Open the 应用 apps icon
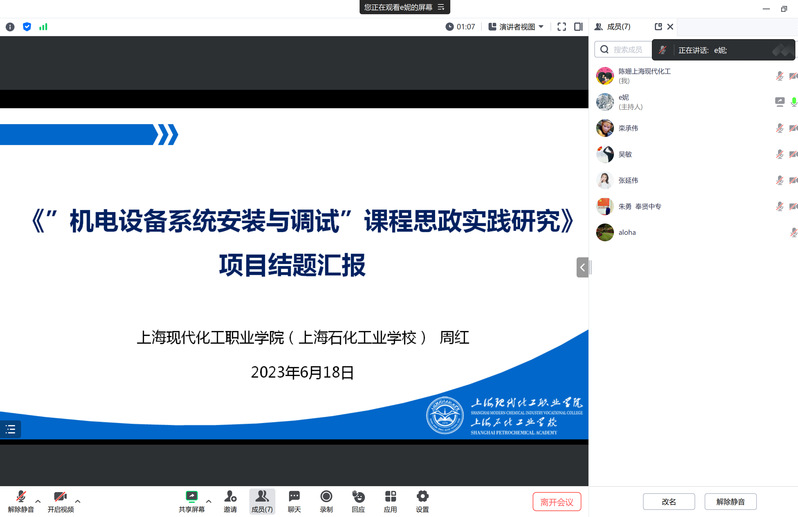This screenshot has height=517, width=798. 390,501
